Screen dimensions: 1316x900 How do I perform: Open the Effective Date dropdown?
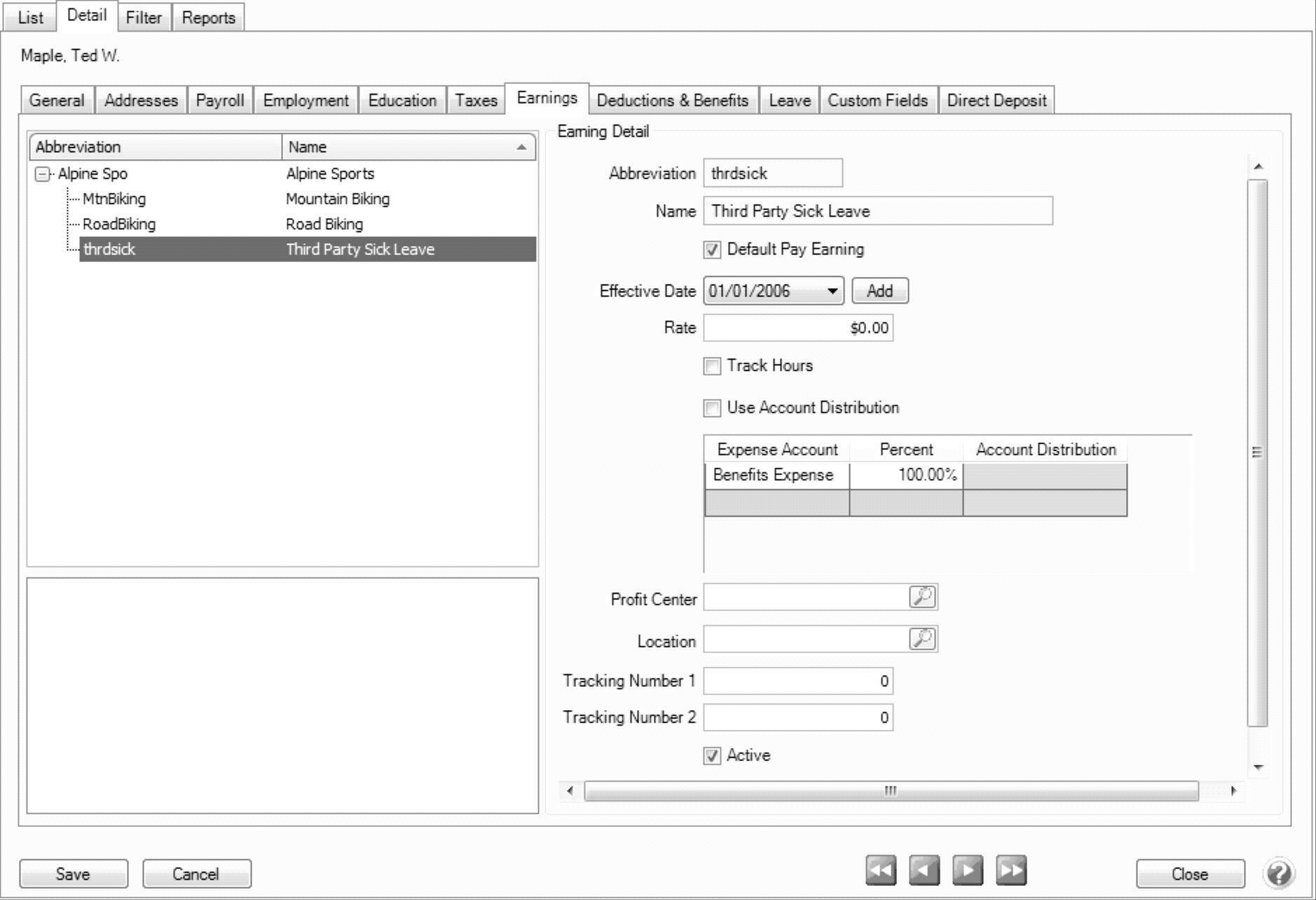(832, 291)
